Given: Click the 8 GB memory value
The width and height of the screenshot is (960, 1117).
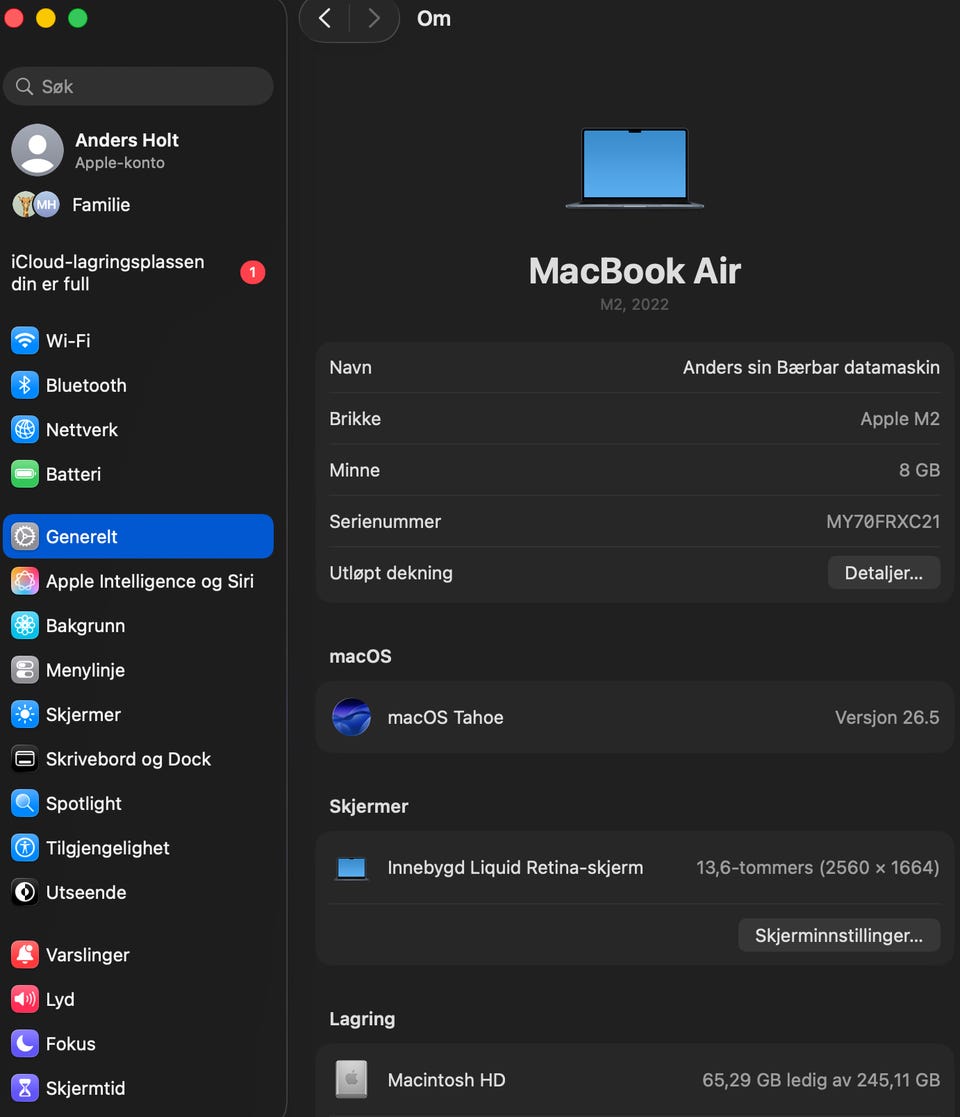Looking at the screenshot, I should click(919, 470).
